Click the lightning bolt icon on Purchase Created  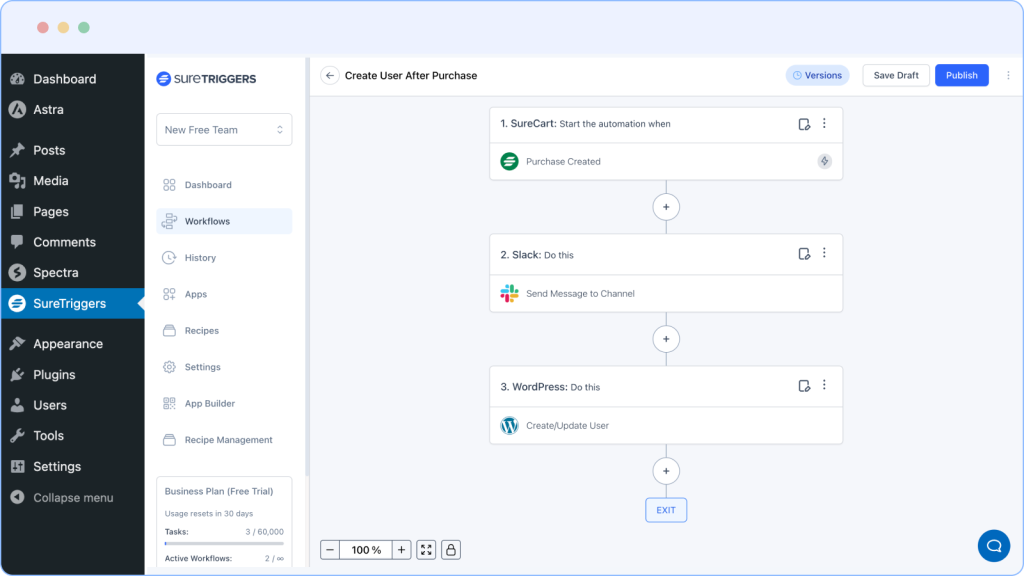click(x=824, y=161)
